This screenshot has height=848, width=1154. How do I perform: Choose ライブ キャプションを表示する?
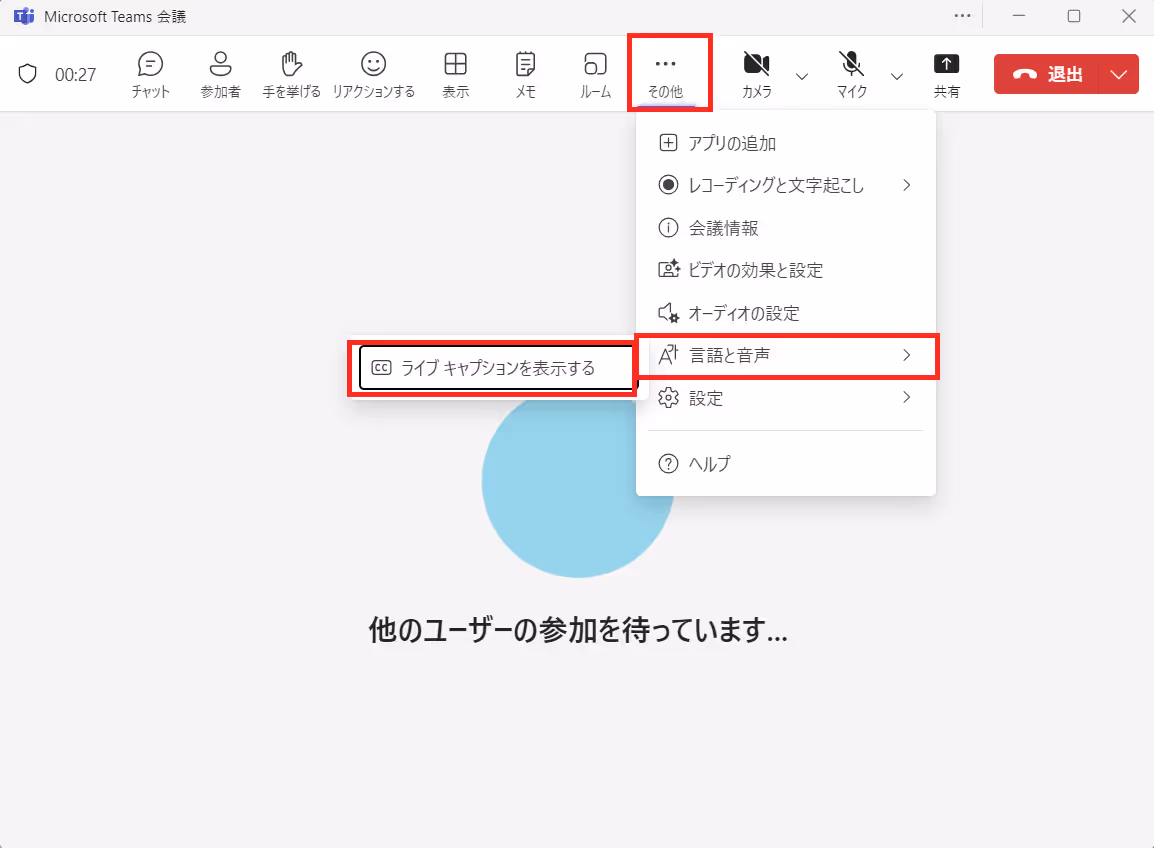(x=496, y=368)
